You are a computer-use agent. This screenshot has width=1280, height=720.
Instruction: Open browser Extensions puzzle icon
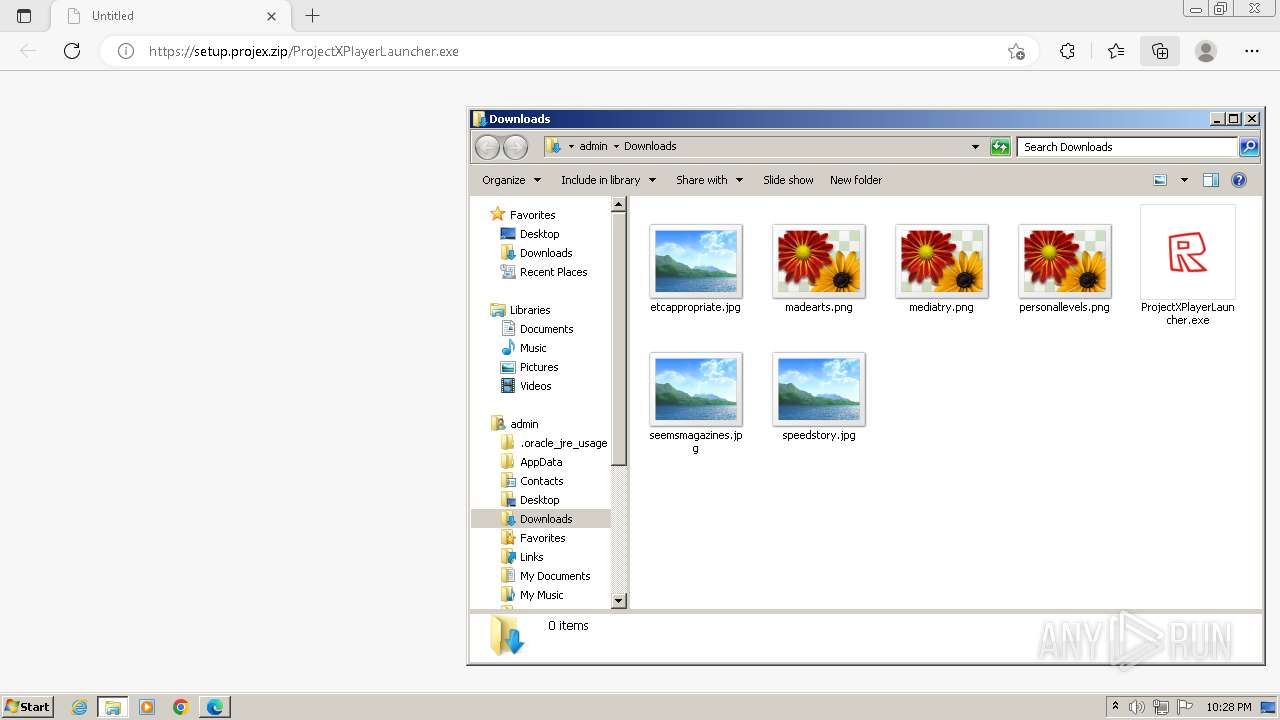pos(1067,51)
